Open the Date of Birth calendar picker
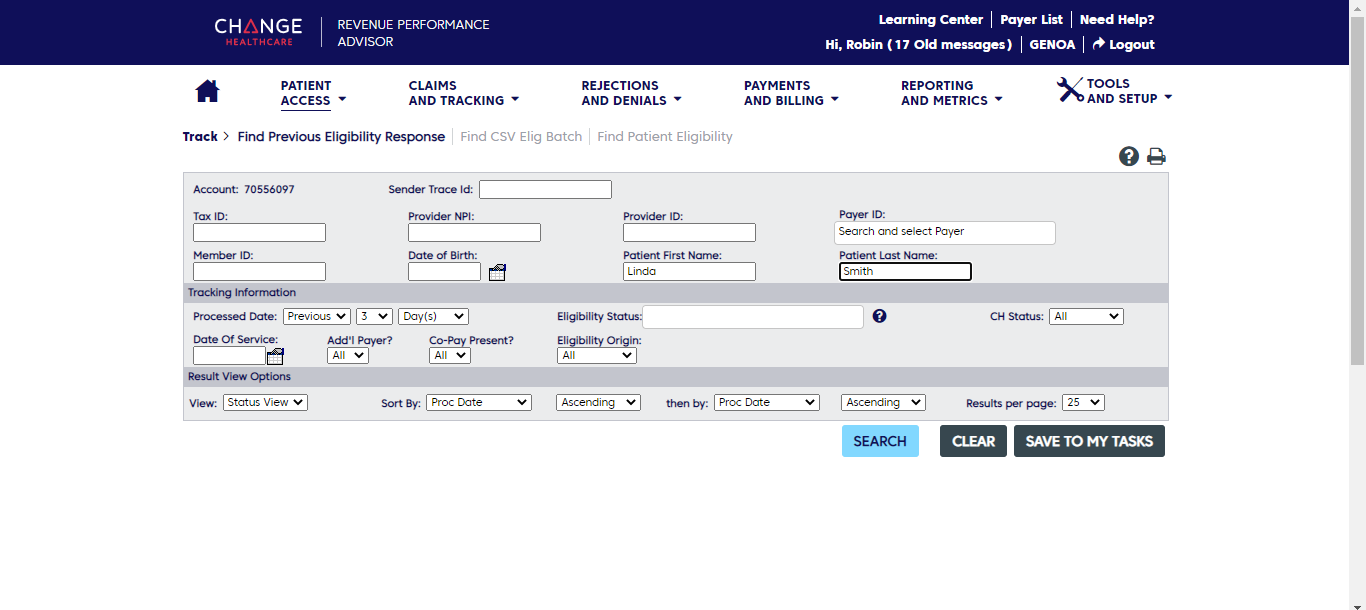 (x=497, y=272)
